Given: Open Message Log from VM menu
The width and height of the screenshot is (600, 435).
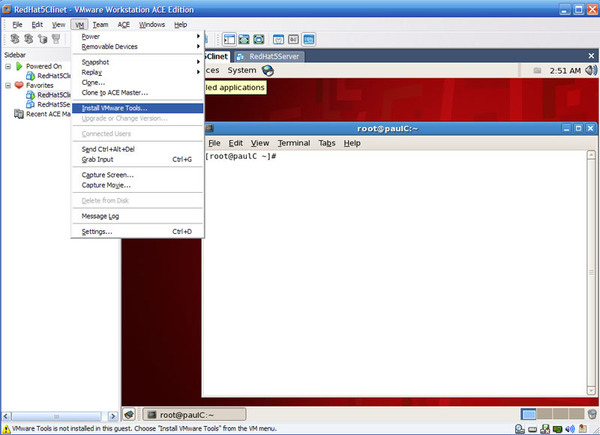Looking at the screenshot, I should pos(137,216).
